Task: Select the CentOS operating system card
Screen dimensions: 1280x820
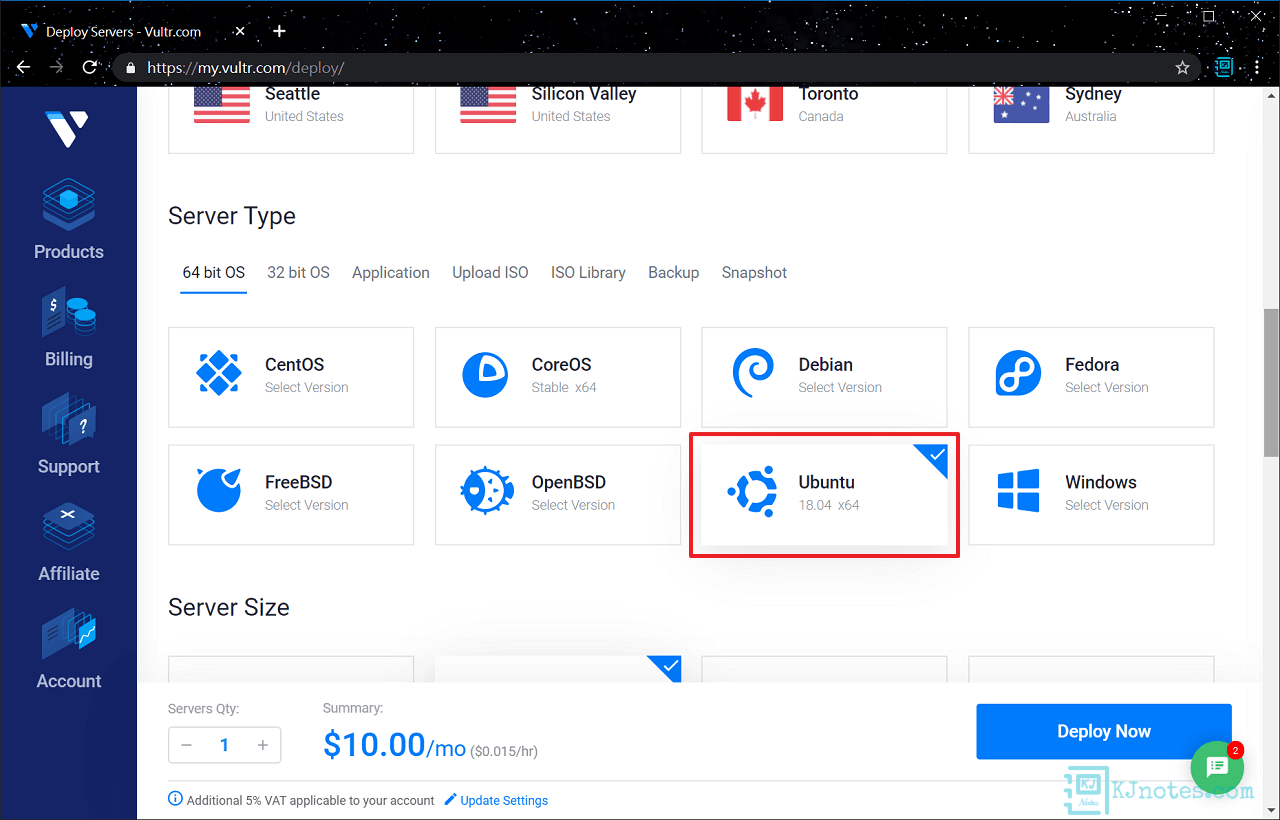Action: pyautogui.click(x=291, y=377)
